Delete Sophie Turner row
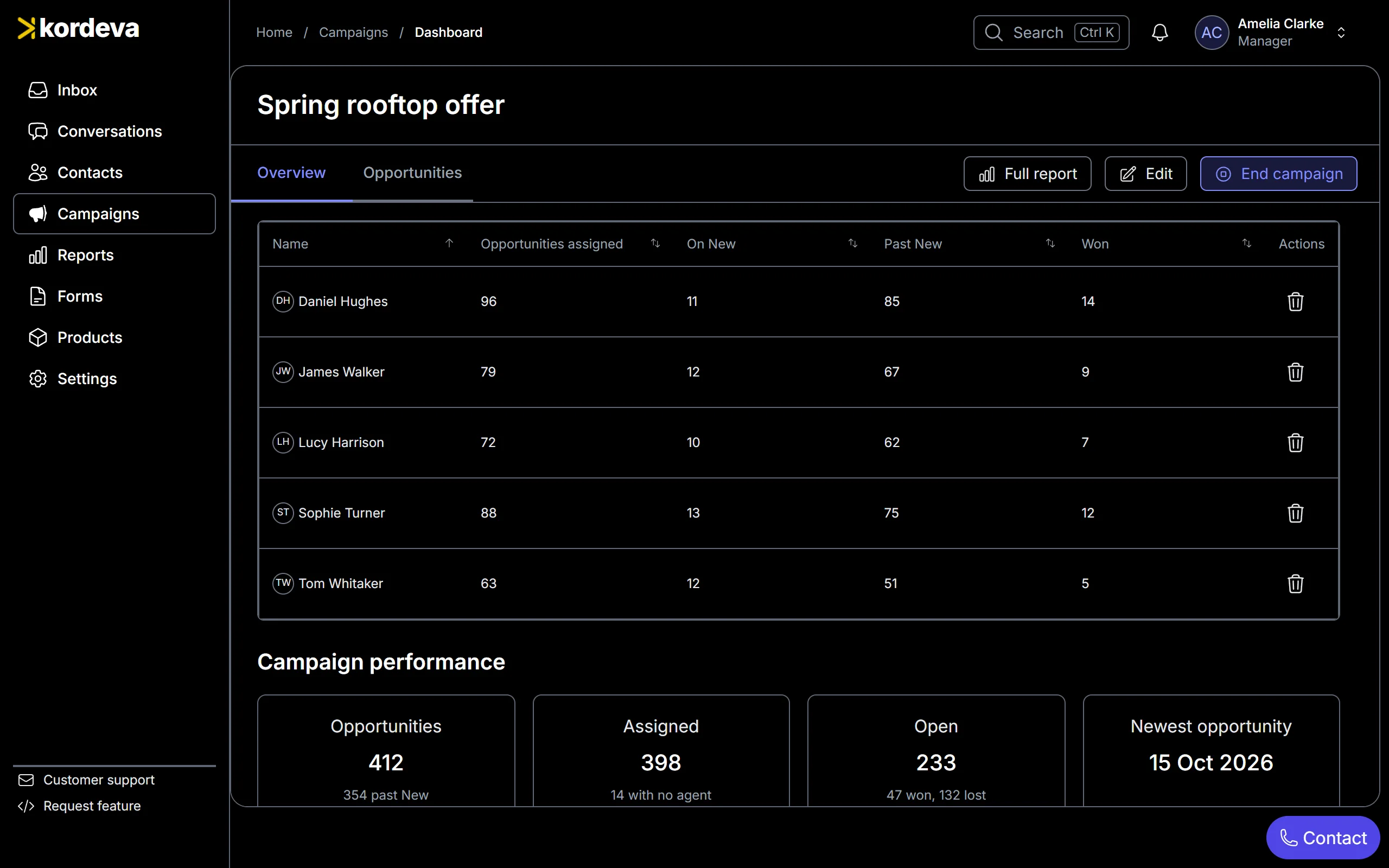1389x868 pixels. click(x=1295, y=513)
